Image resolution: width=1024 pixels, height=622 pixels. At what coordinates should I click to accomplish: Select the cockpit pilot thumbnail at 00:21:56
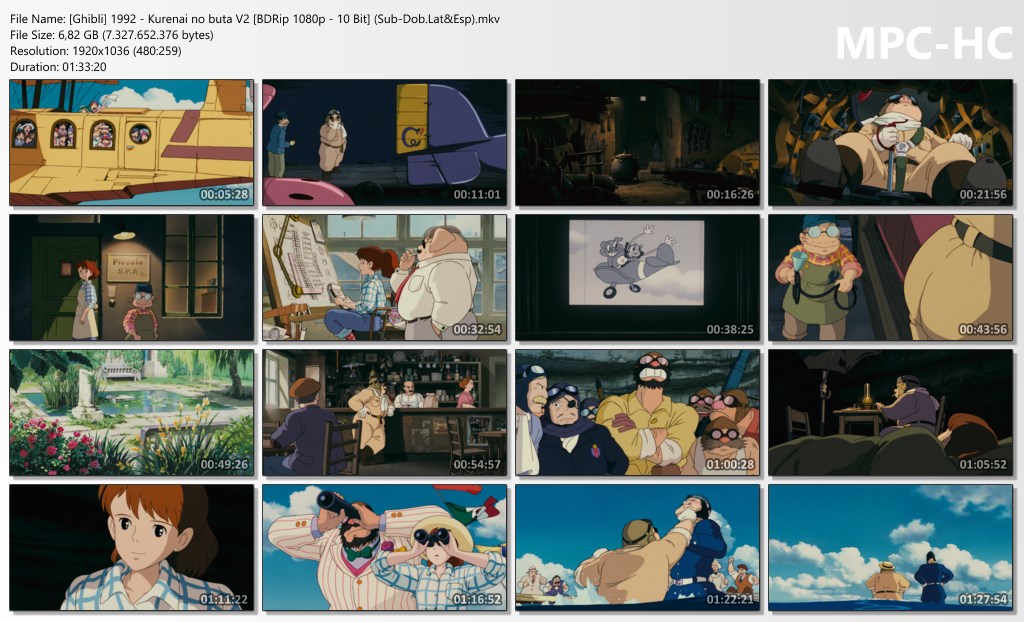click(x=890, y=142)
